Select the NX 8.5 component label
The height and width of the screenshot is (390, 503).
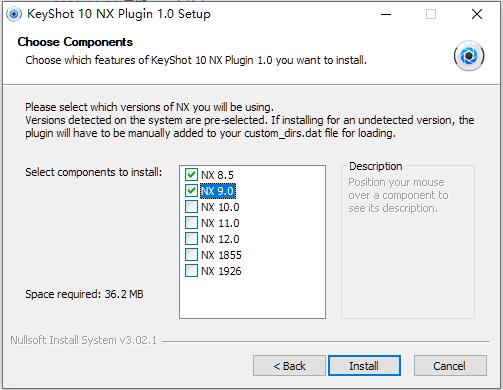click(217, 175)
